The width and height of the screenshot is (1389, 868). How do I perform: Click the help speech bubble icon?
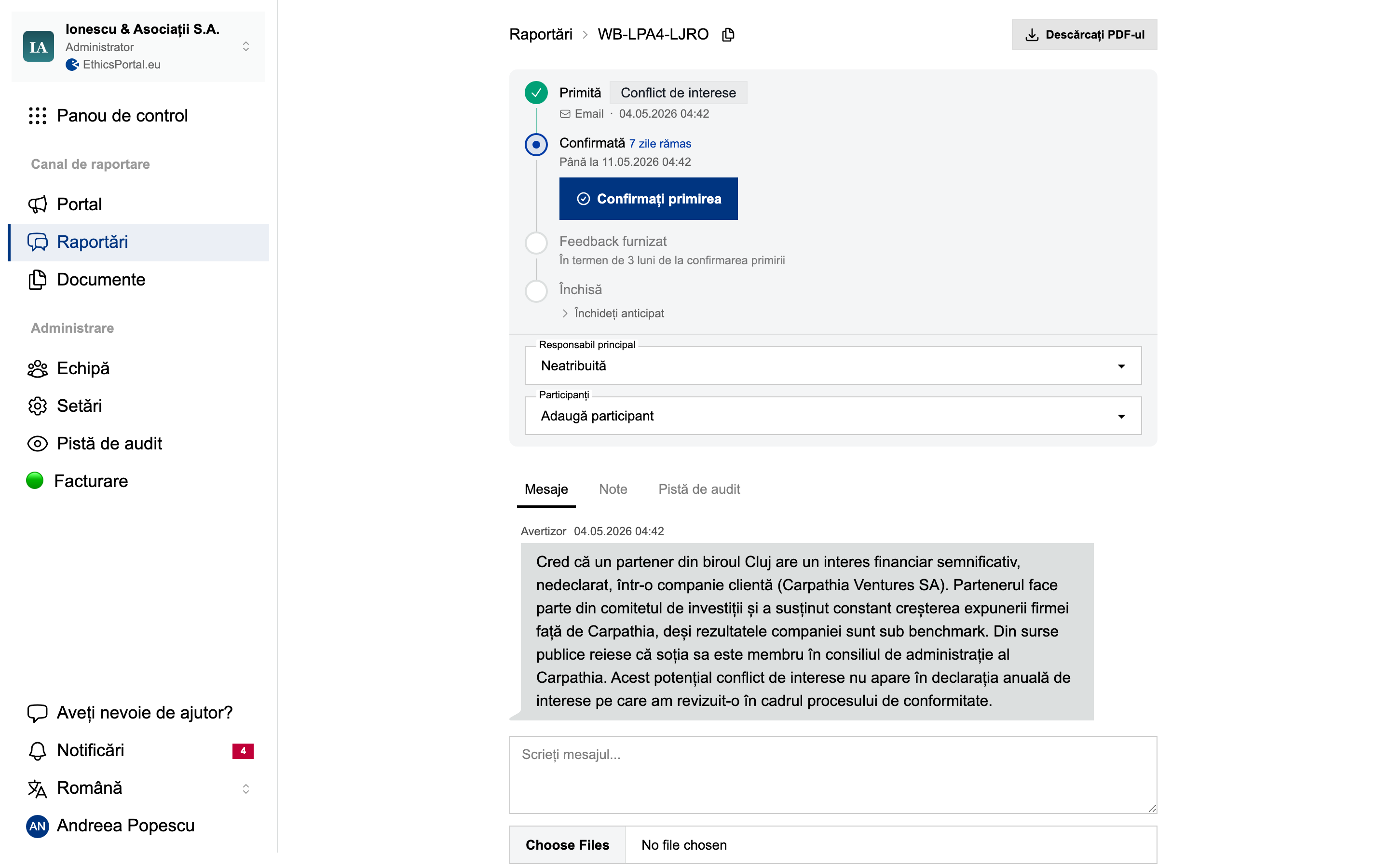(37, 713)
